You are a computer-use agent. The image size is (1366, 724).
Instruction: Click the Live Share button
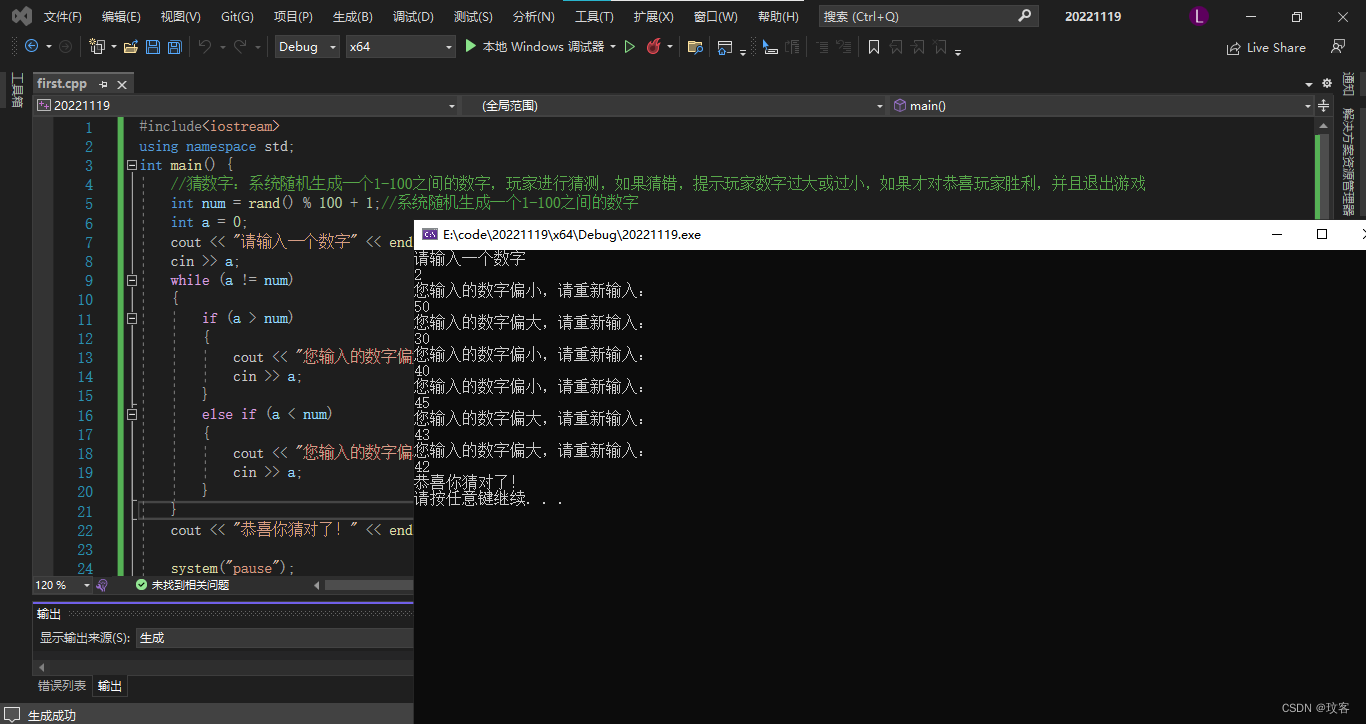1266,47
